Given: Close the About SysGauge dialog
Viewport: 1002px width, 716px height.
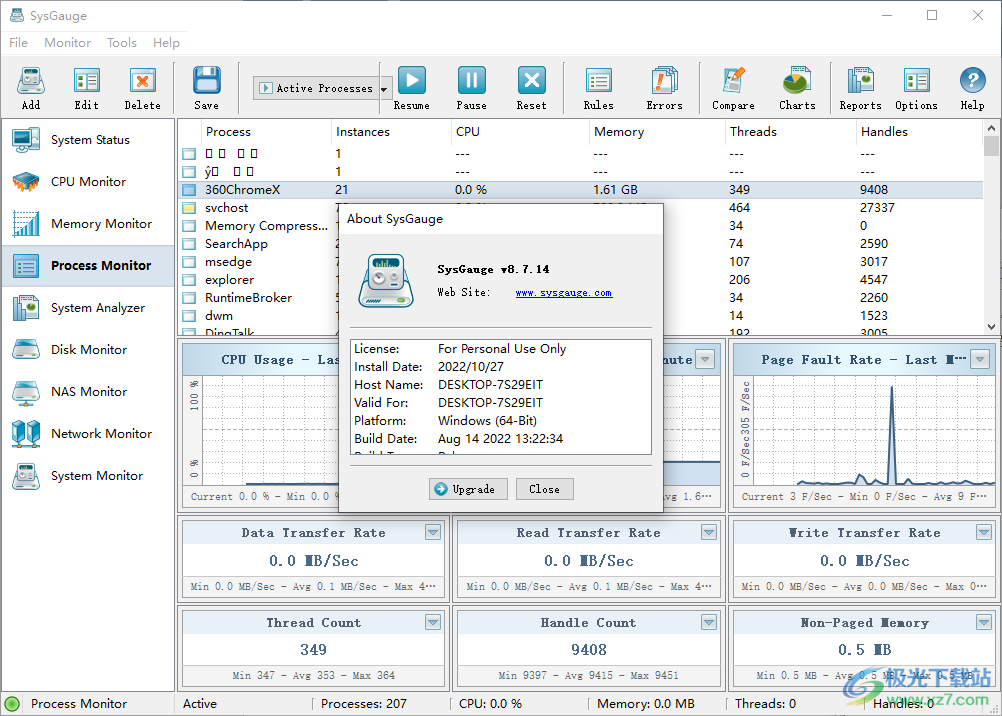Looking at the screenshot, I should point(544,489).
